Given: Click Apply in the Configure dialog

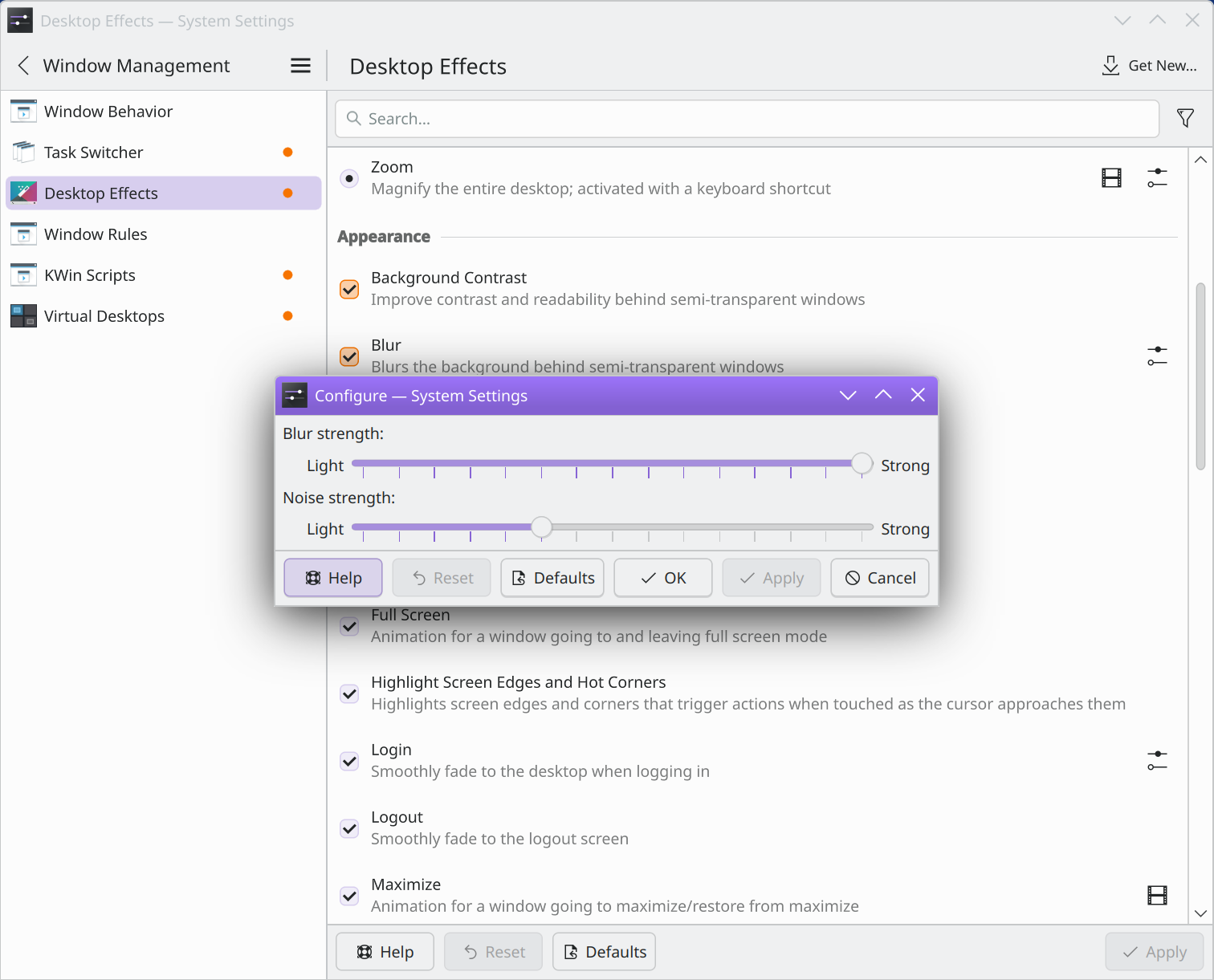Looking at the screenshot, I should [772, 578].
